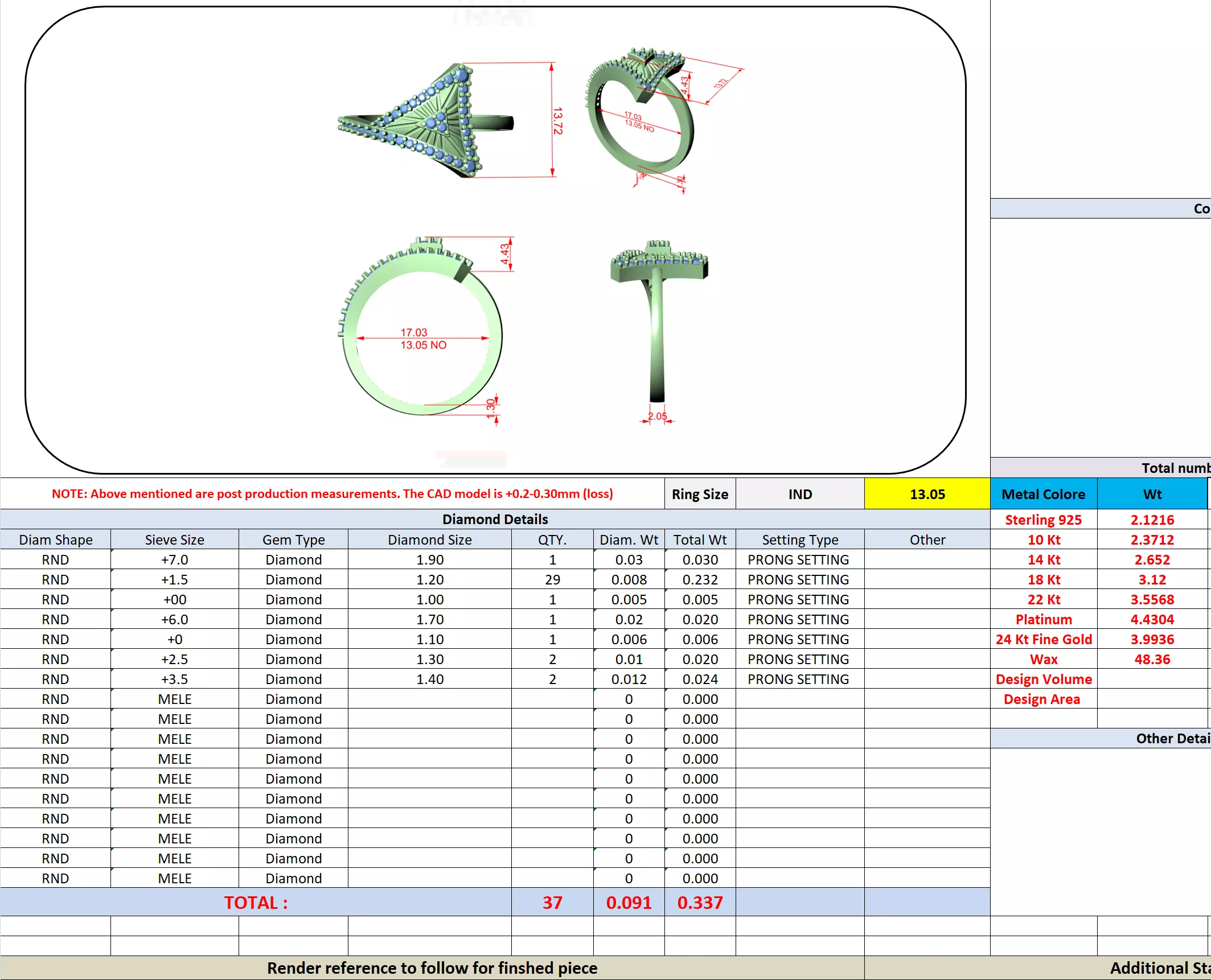This screenshot has height=980, width=1211.
Task: Select the Diamond Details header
Action: point(494,519)
